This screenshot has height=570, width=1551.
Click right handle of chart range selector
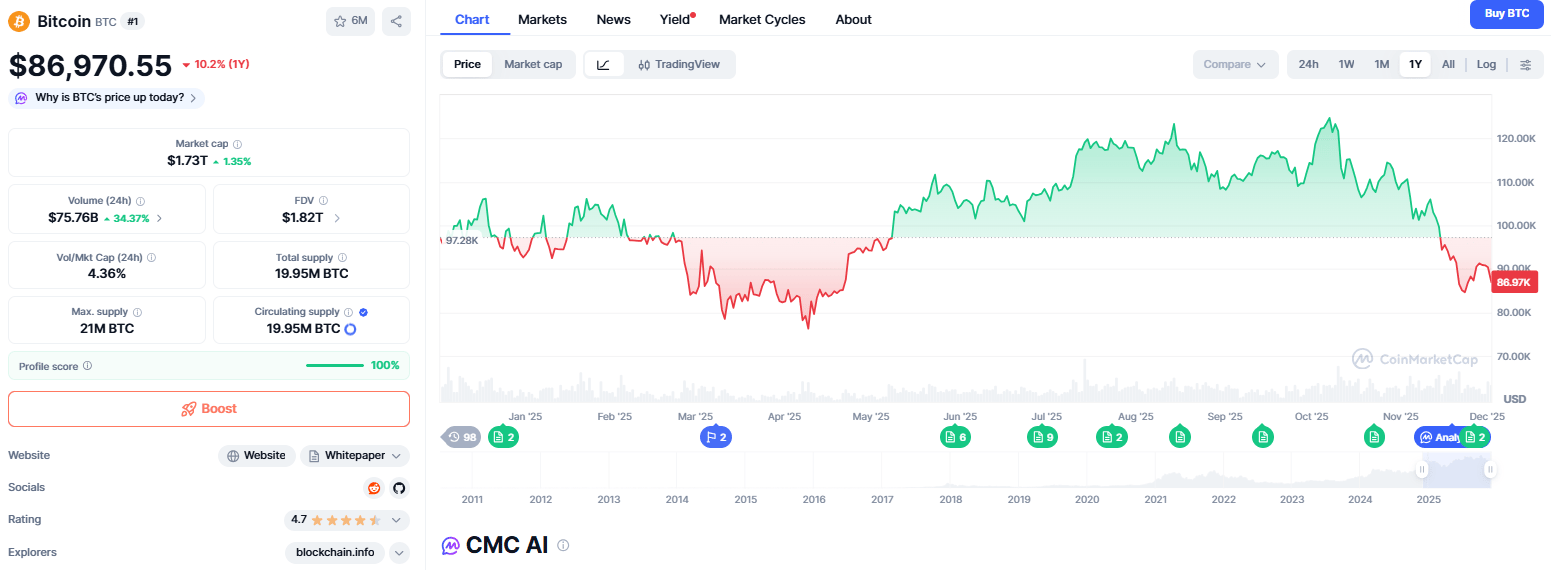pos(1489,469)
